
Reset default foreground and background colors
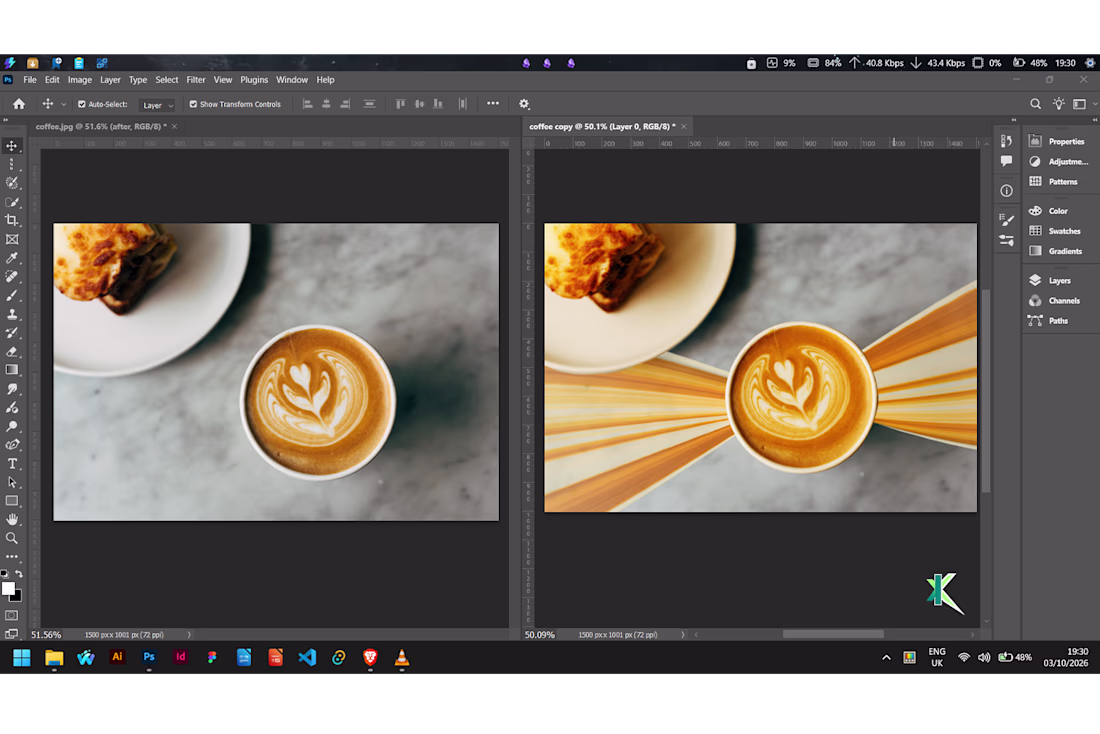(5, 574)
